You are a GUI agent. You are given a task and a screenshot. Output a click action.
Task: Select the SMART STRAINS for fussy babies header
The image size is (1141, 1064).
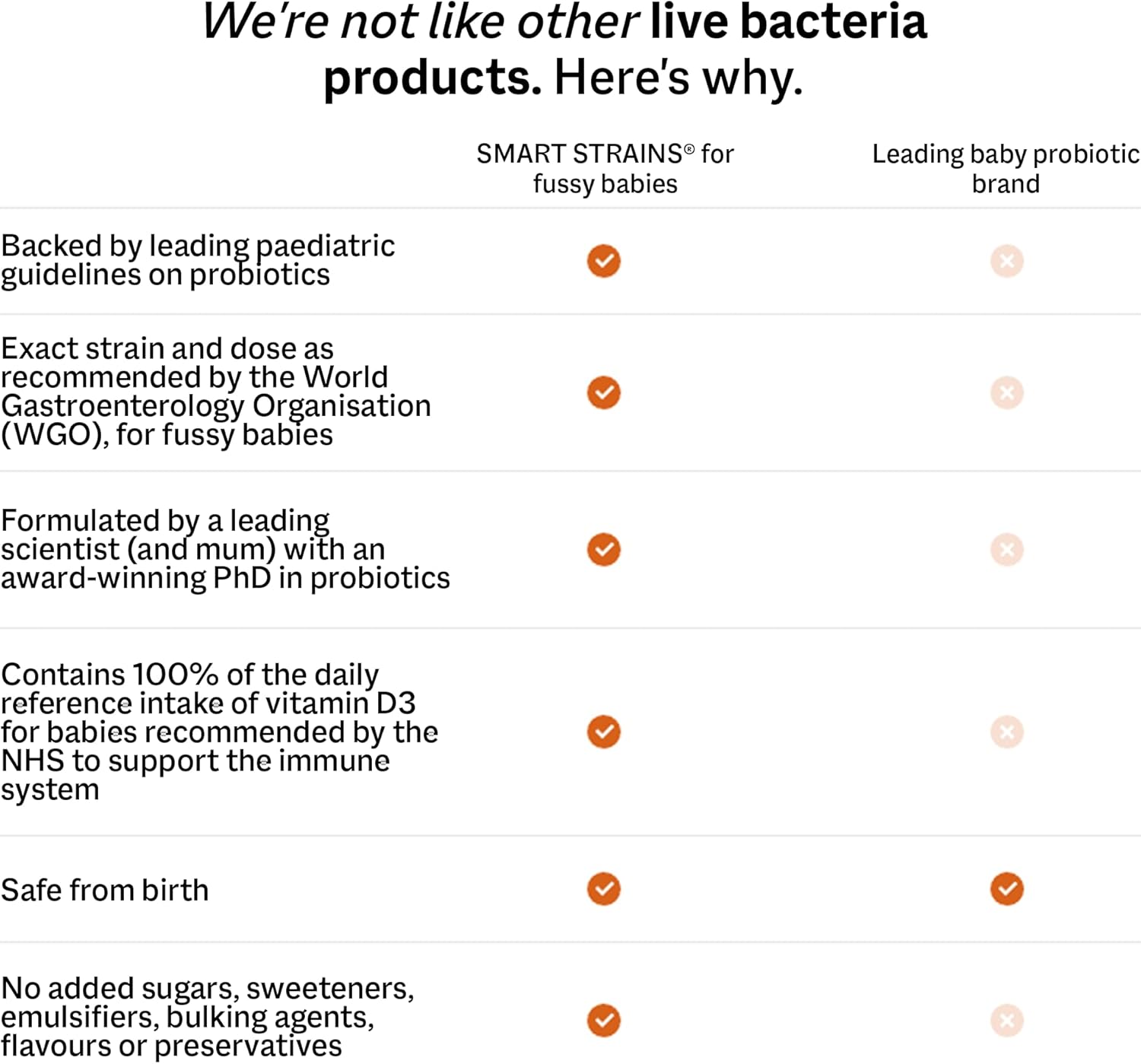click(x=605, y=168)
